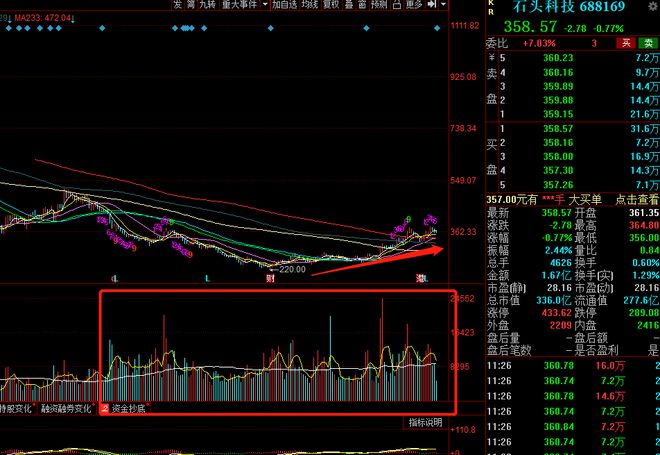Click the 委比 +7.03% value

click(x=539, y=43)
